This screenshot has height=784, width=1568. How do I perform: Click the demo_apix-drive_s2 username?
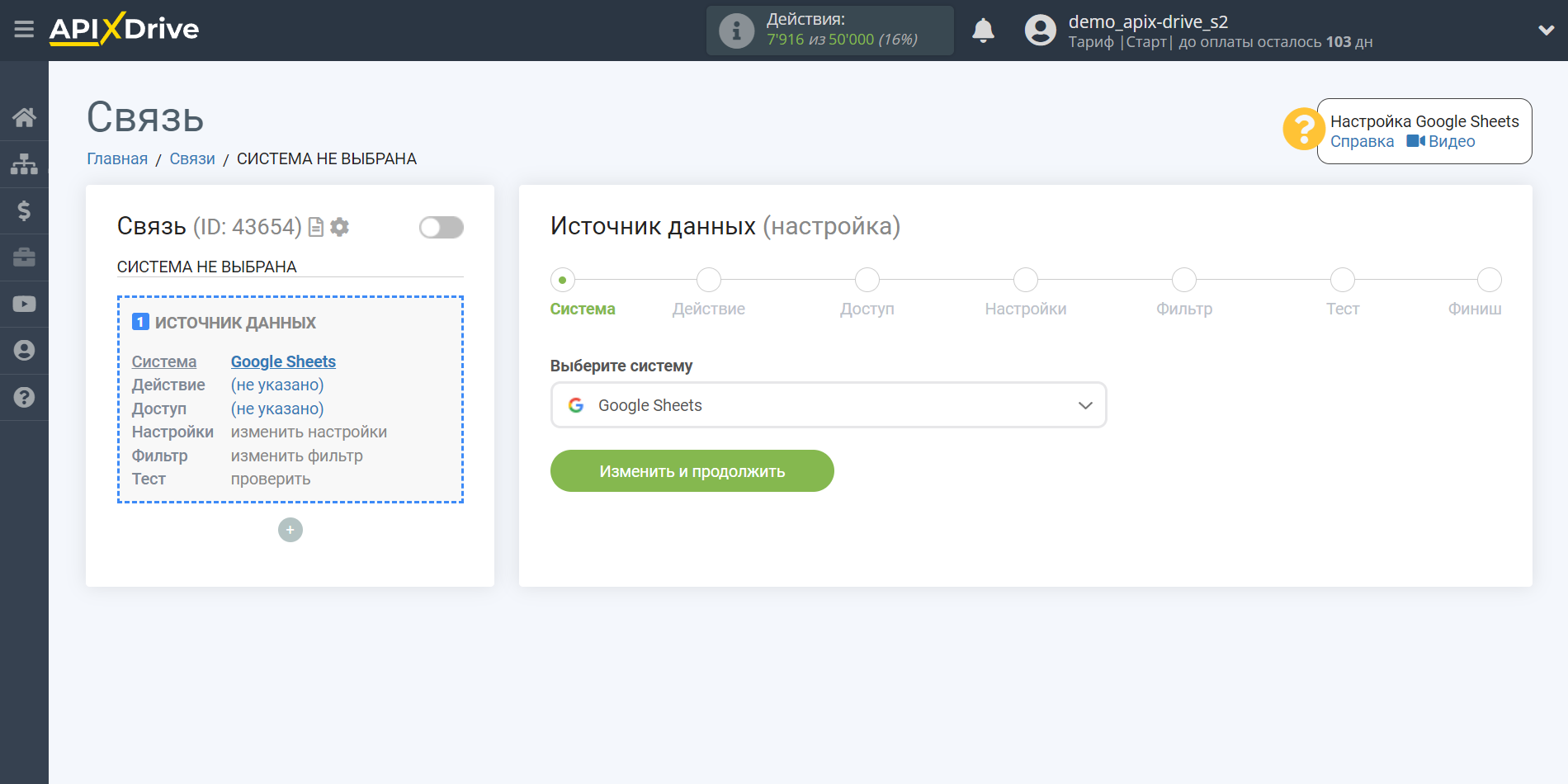(x=1148, y=21)
